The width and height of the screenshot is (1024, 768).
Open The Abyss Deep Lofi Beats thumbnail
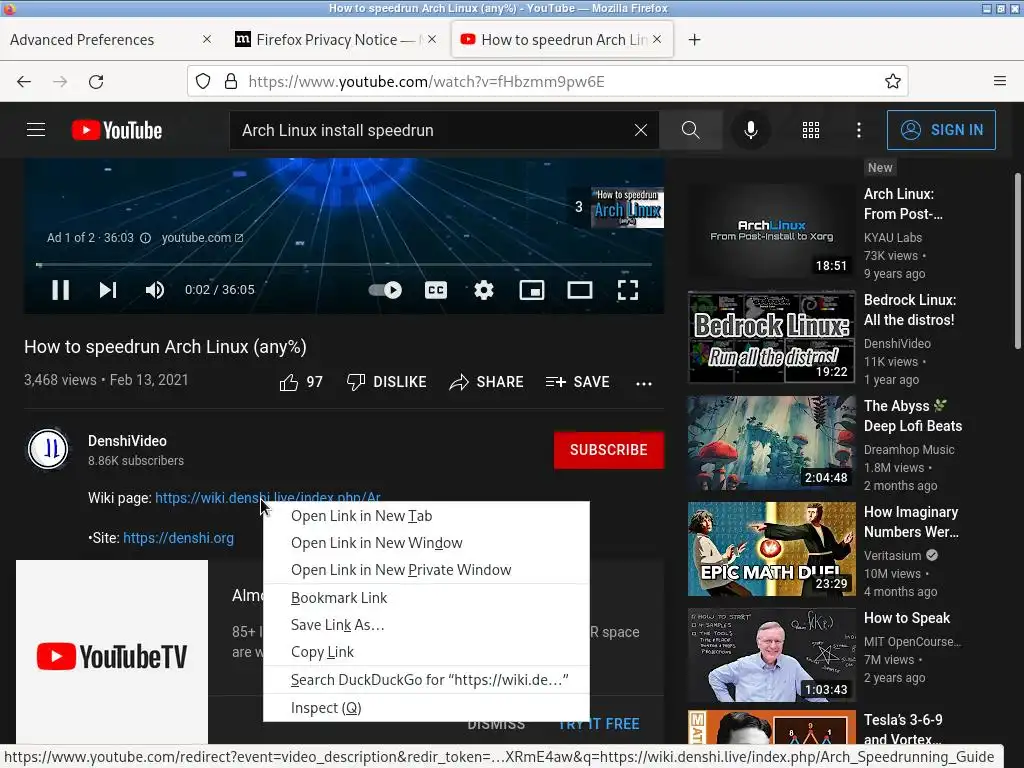[771, 443]
